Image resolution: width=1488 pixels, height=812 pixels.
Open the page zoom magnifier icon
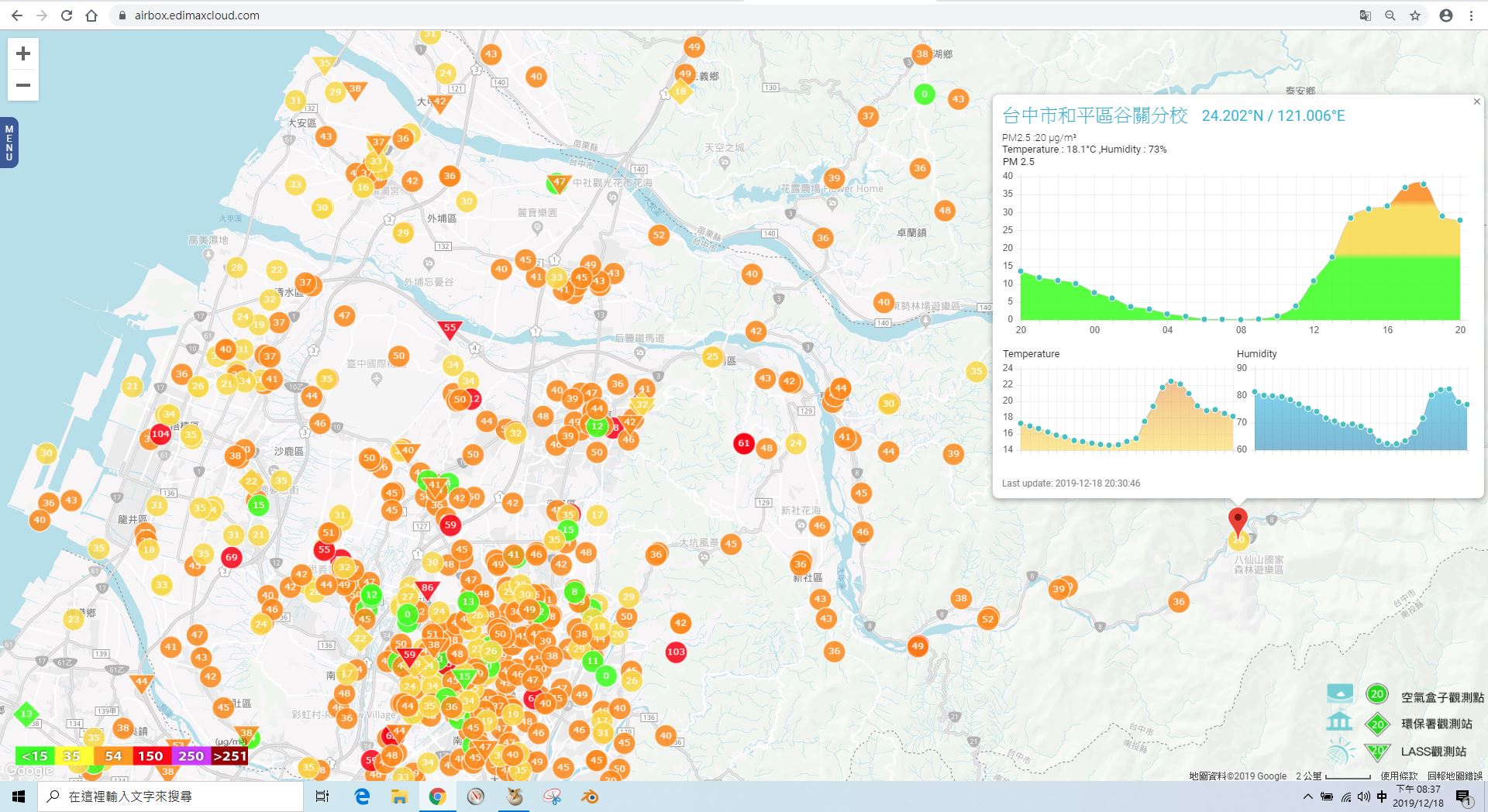[1390, 15]
